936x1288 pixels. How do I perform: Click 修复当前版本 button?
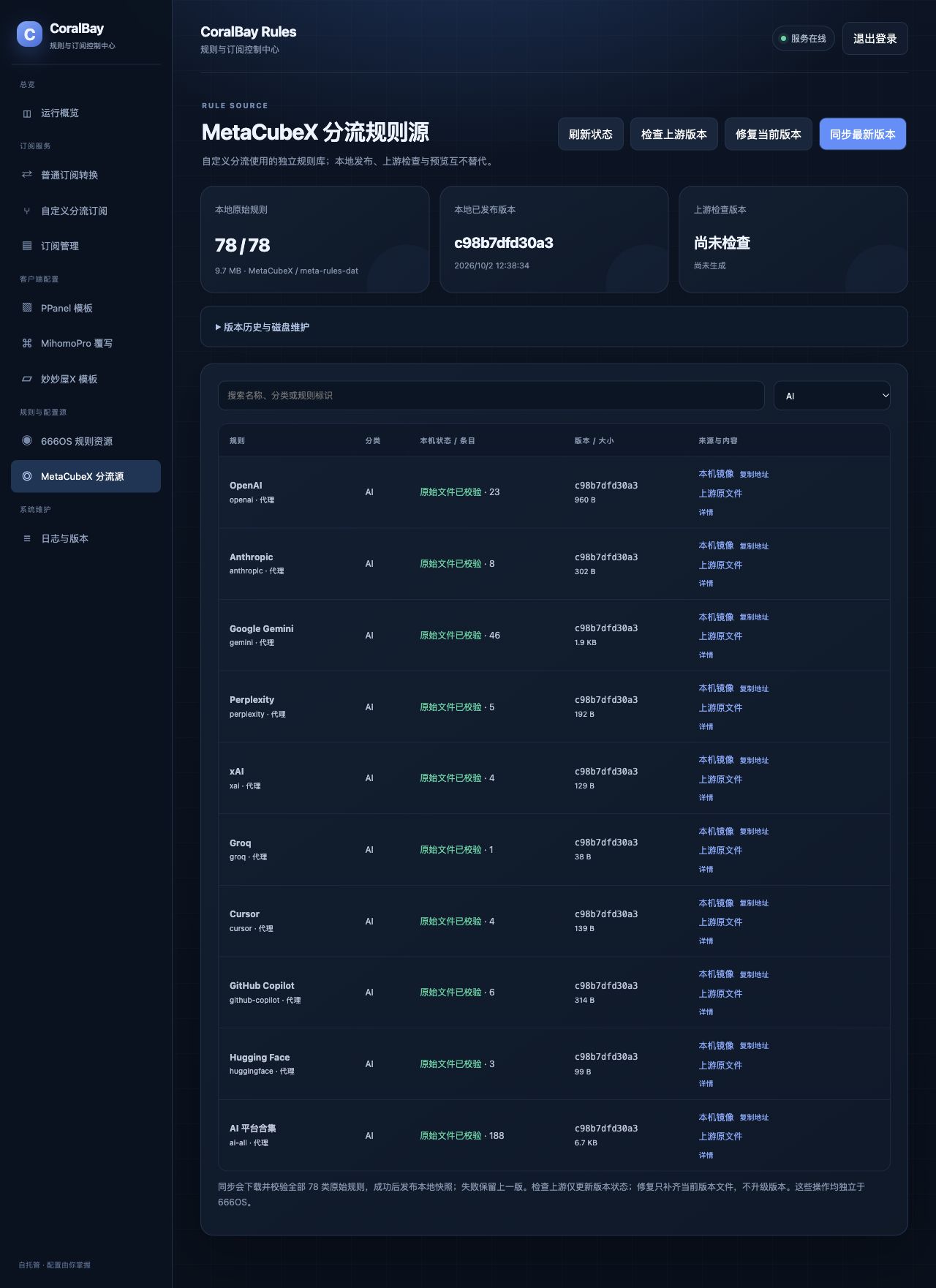pos(769,134)
